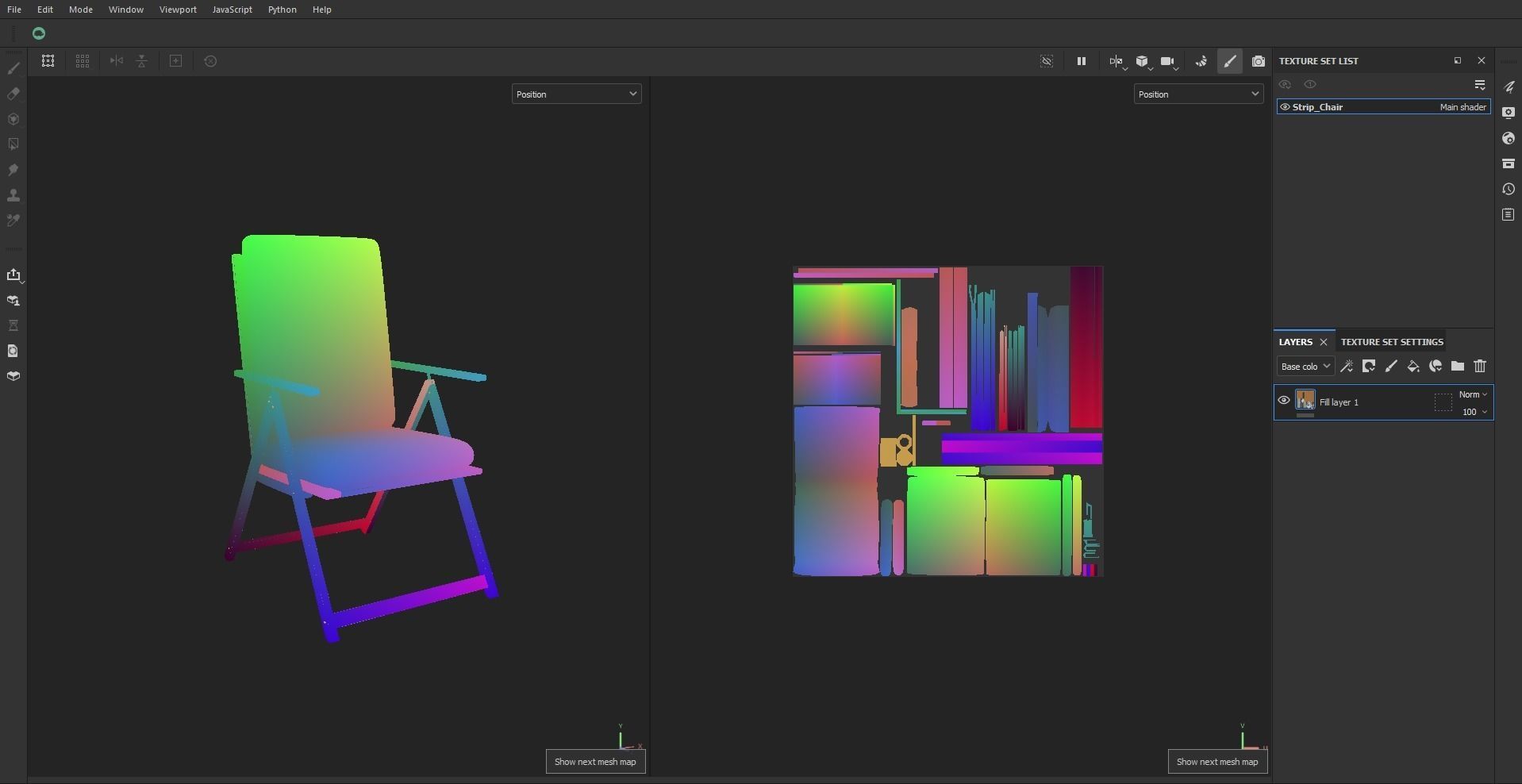Click Show next mesh map in 3D viewport

click(595, 762)
